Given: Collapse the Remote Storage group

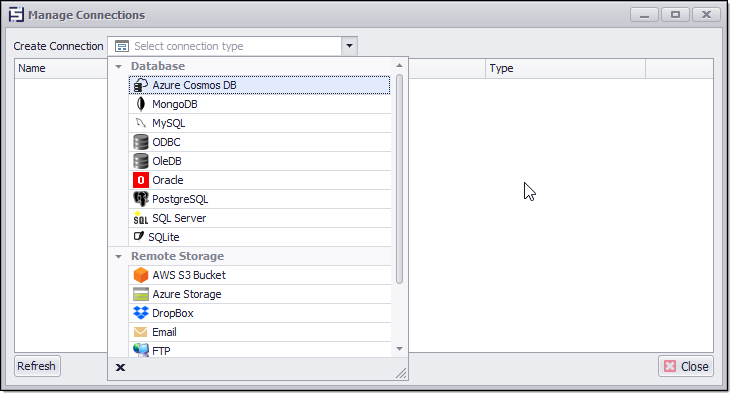Looking at the screenshot, I should pyautogui.click(x=119, y=256).
